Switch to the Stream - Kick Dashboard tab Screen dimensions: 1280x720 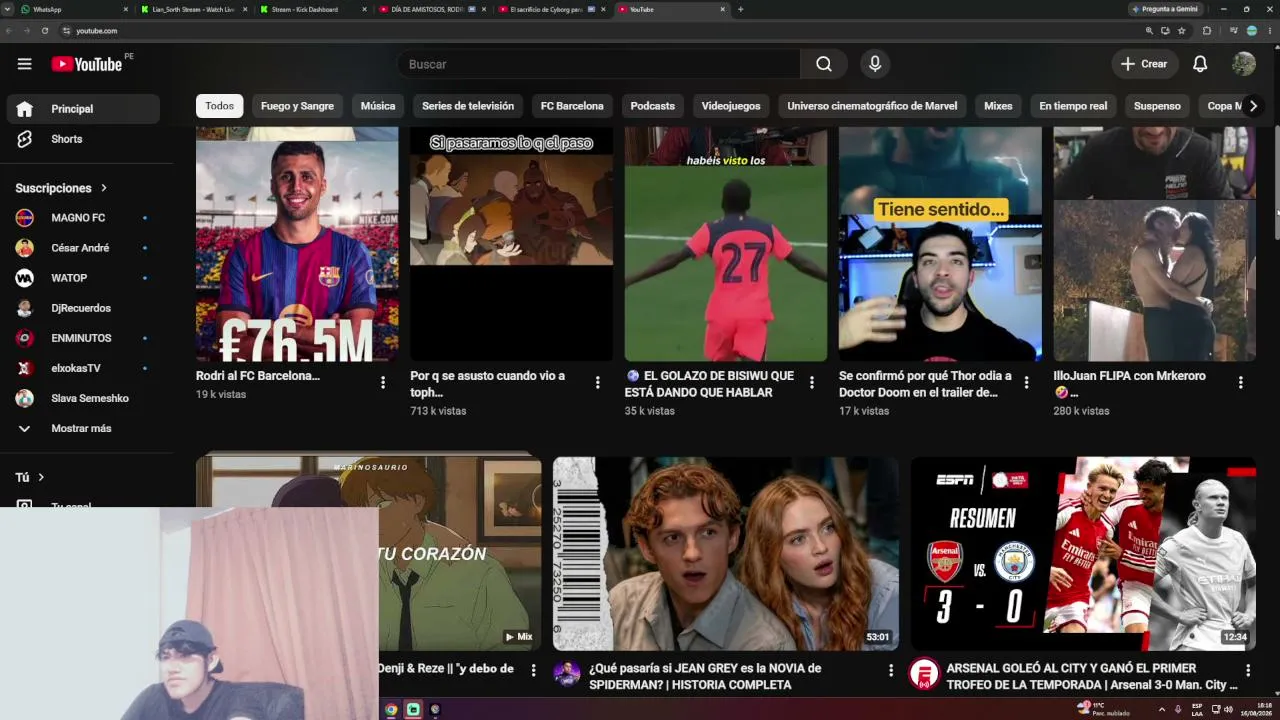(x=312, y=9)
